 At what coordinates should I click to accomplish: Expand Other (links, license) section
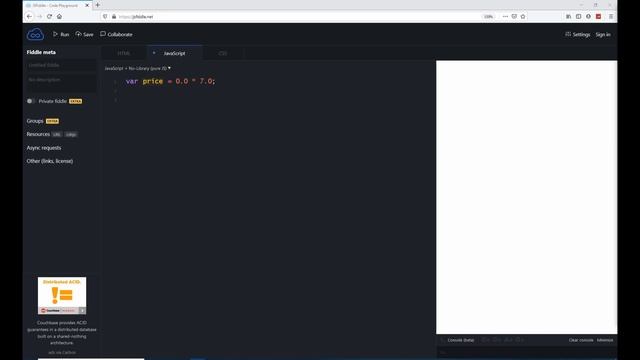point(50,161)
